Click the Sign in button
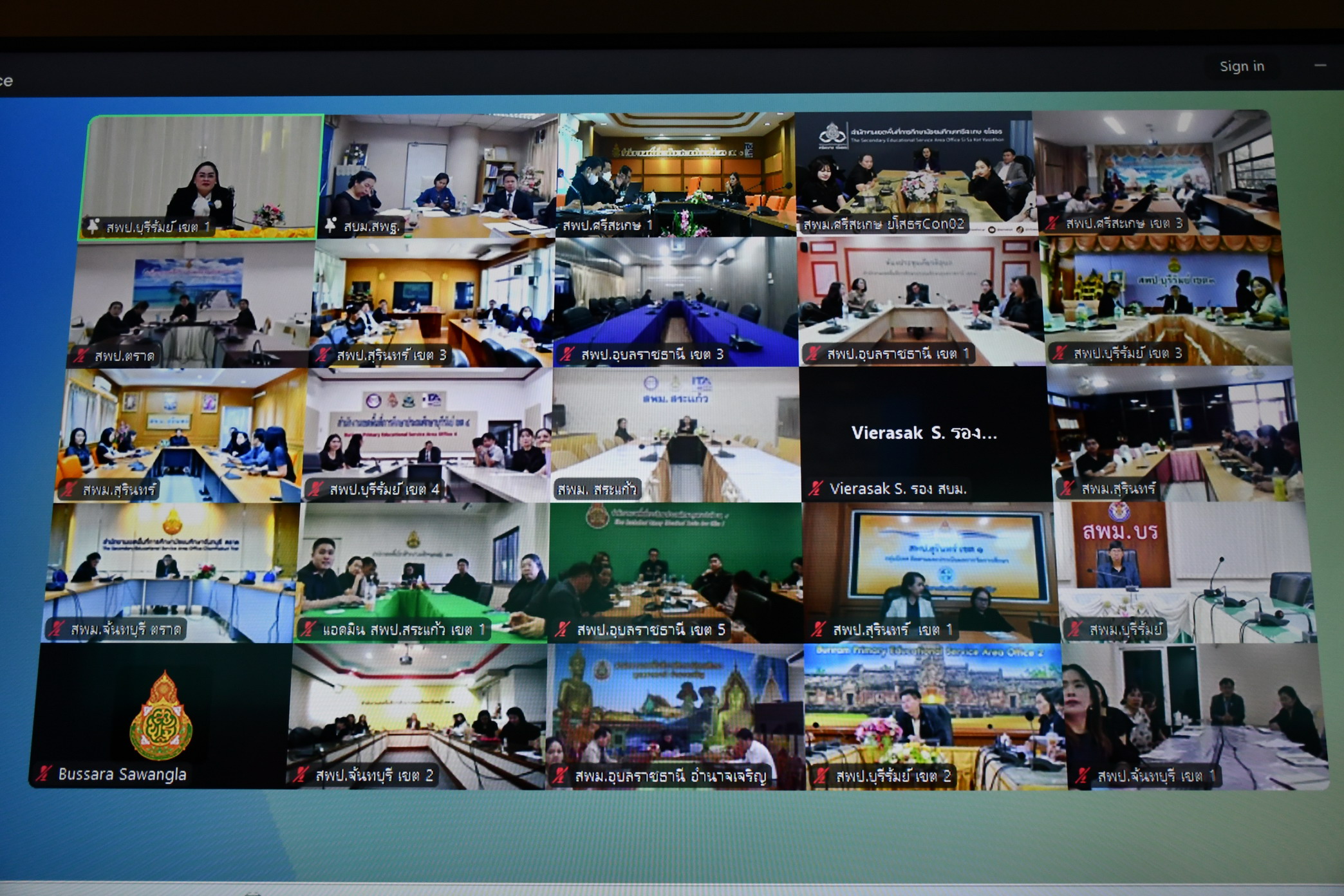 (x=1242, y=66)
